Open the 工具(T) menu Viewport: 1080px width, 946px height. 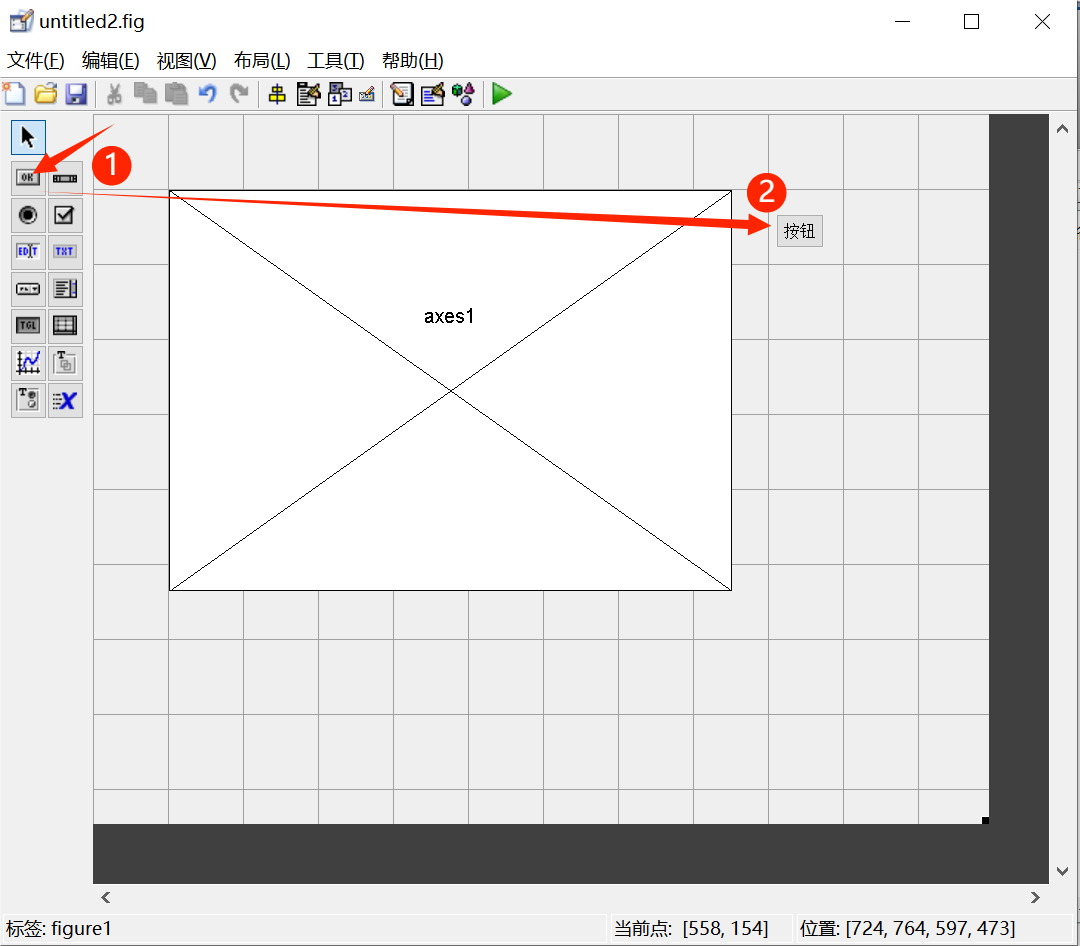(335, 60)
